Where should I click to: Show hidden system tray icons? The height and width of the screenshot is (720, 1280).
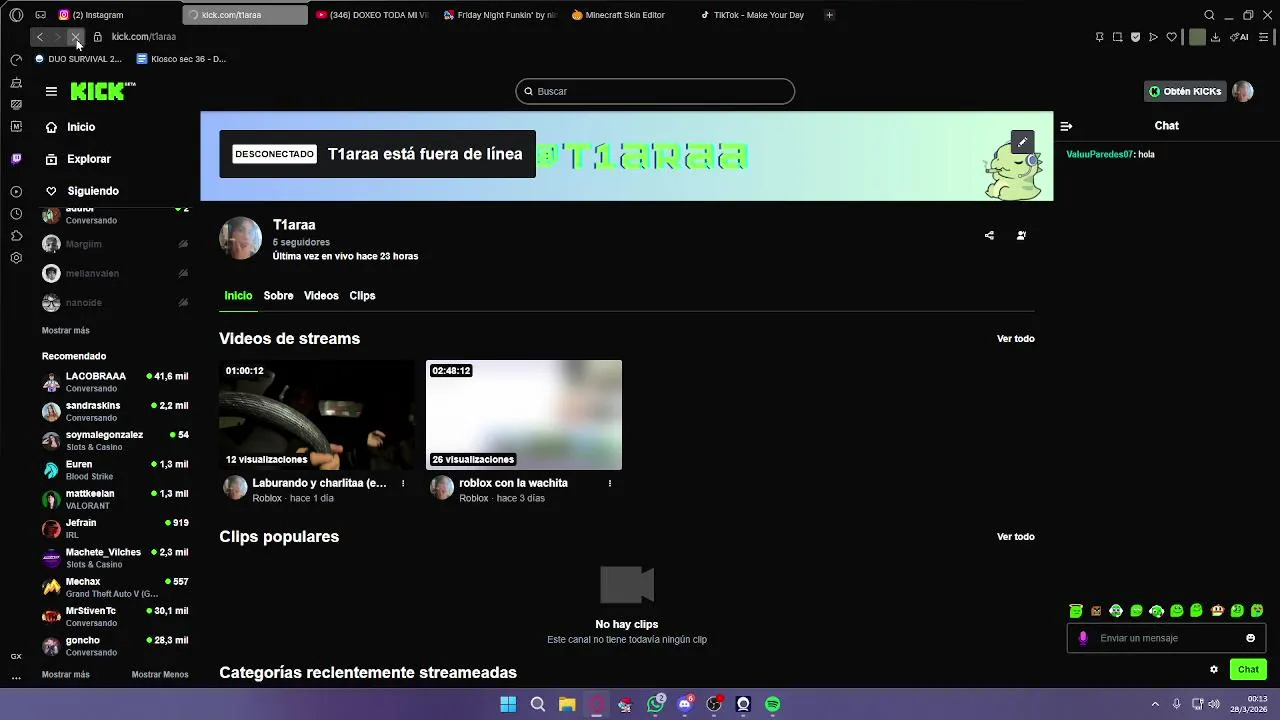point(1155,704)
